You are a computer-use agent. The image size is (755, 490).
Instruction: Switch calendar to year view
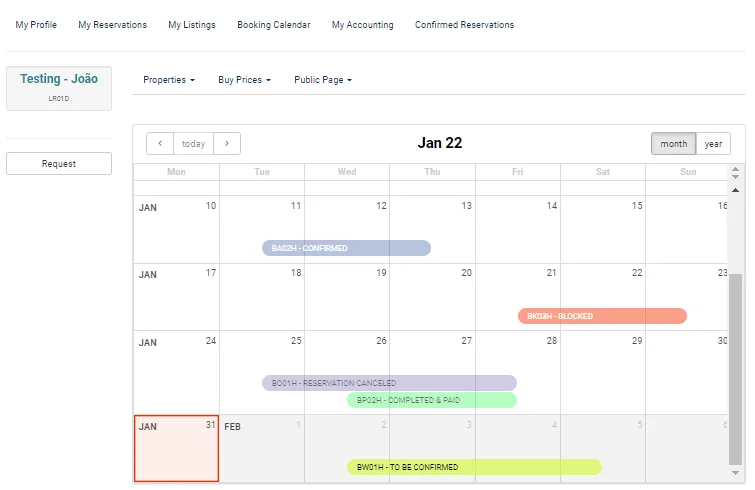pos(713,143)
